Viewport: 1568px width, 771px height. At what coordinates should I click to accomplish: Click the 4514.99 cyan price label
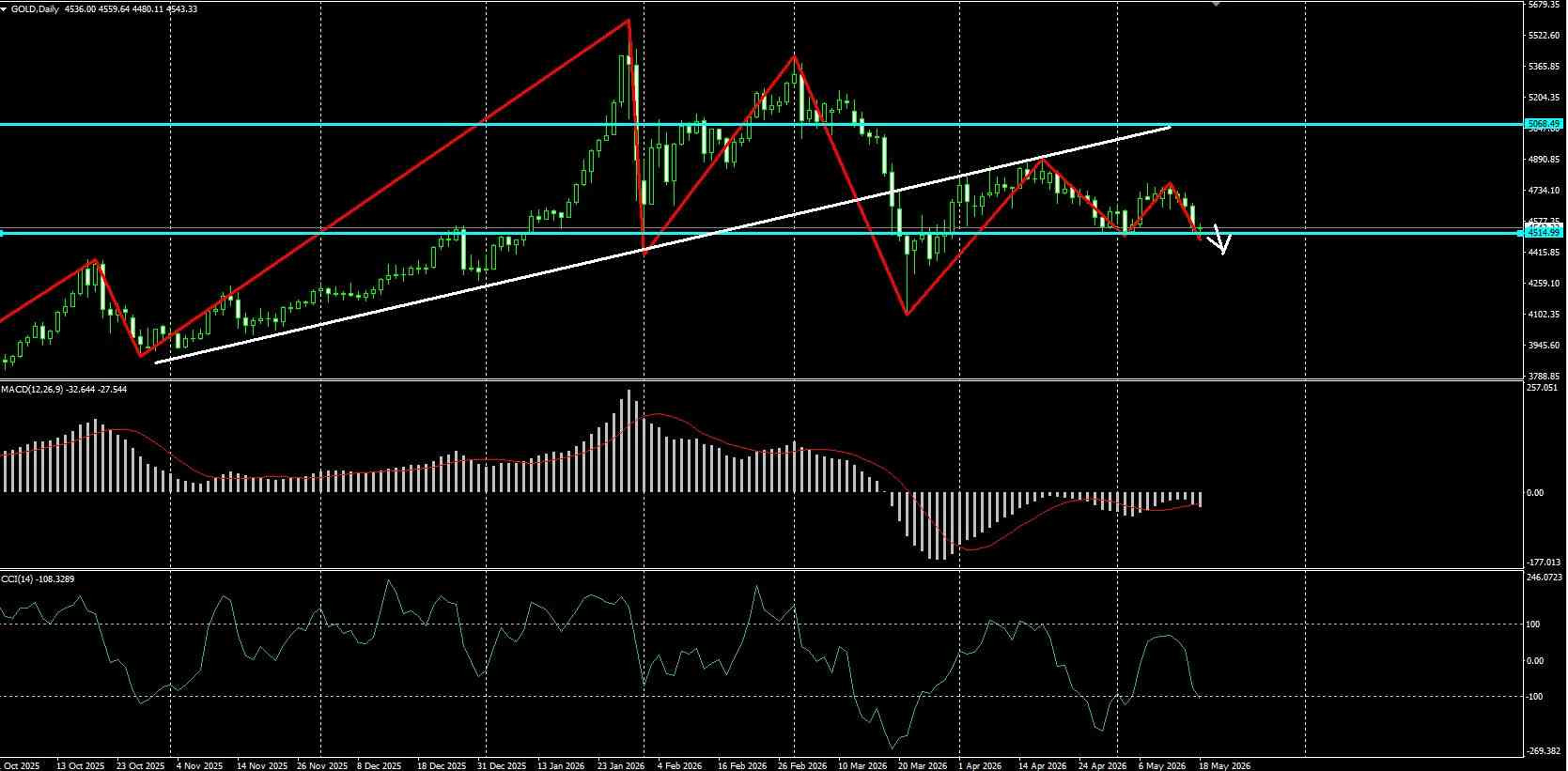1545,232
